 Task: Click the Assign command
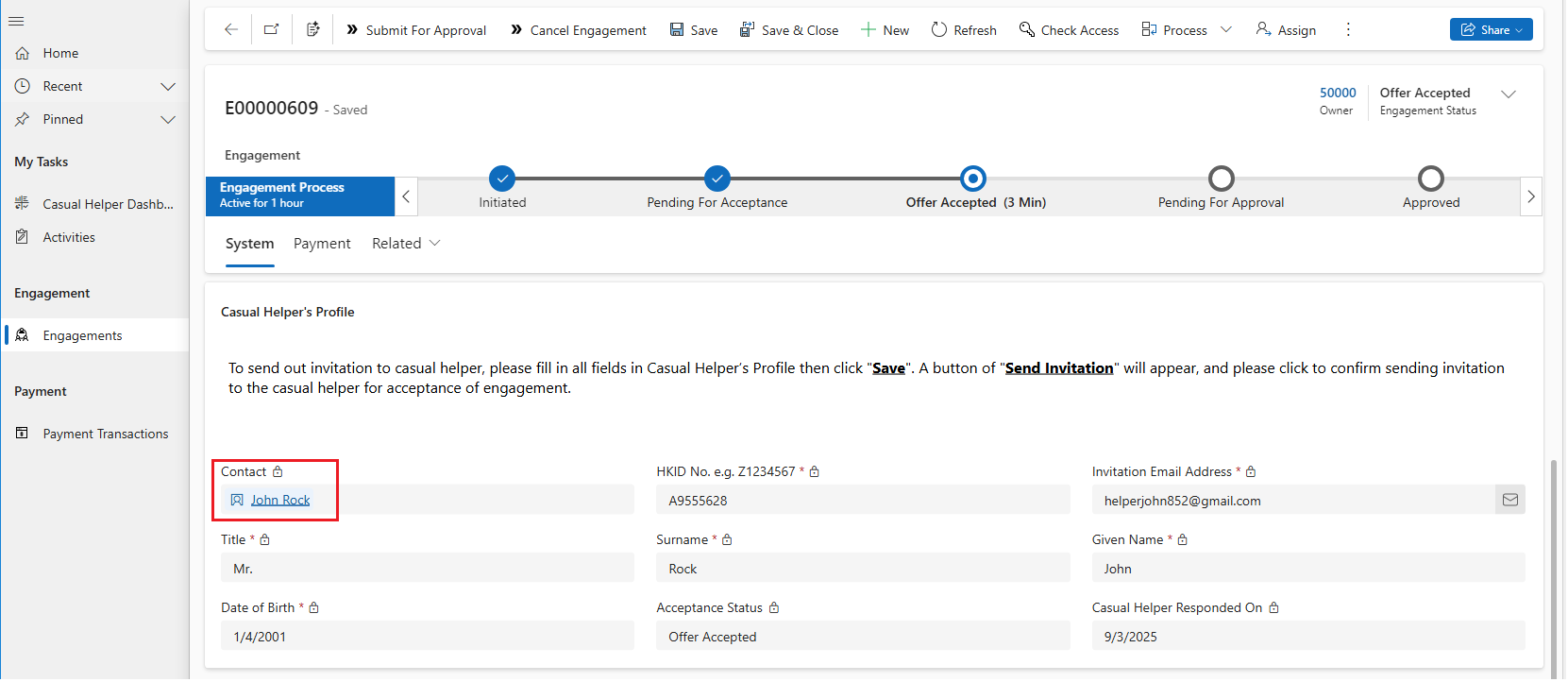tap(1286, 30)
